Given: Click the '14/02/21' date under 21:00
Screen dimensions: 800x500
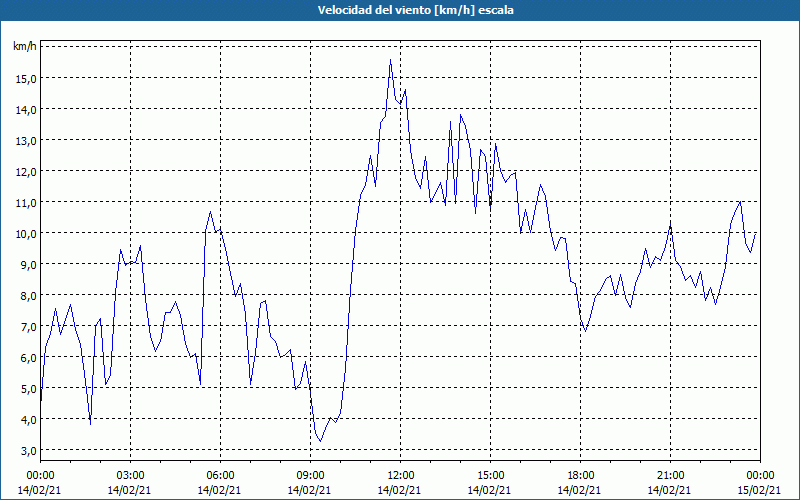Looking at the screenshot, I should [669, 490].
